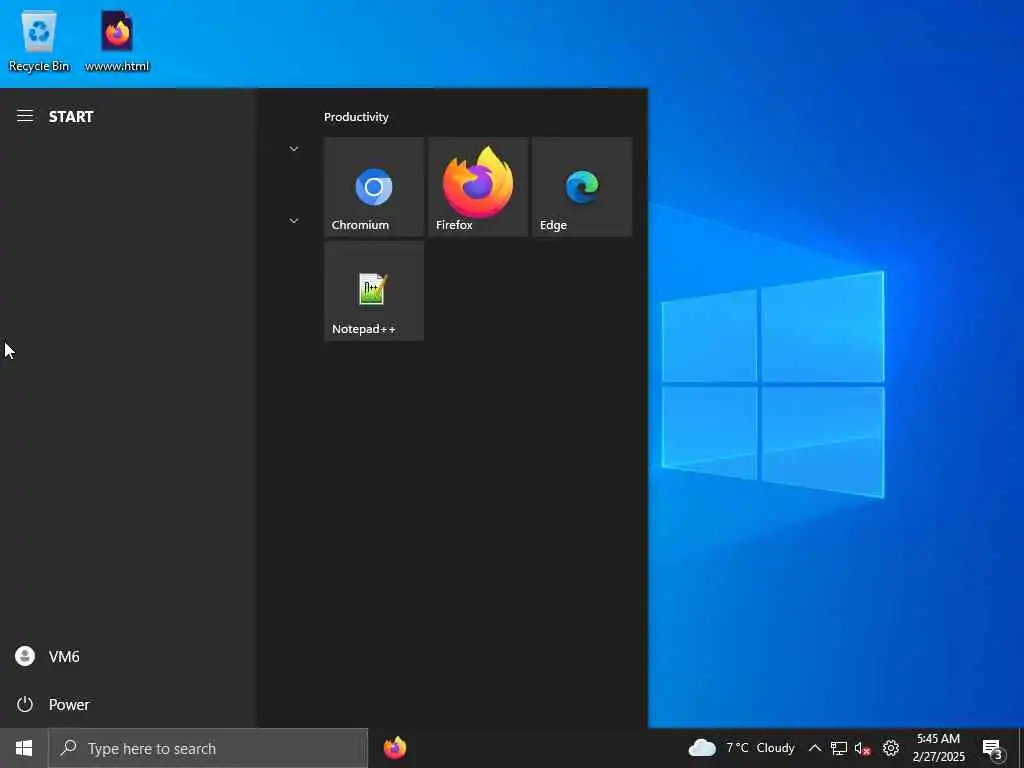Expand the upper chevron in Start menu
1024x768 pixels.
pos(294,149)
